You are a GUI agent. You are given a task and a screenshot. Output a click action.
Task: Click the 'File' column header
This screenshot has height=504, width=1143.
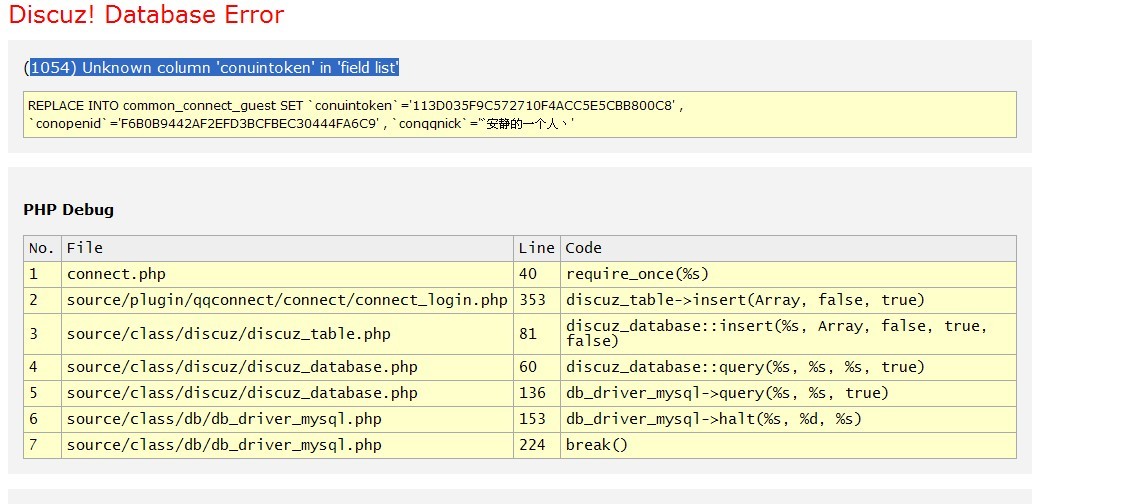pos(85,248)
